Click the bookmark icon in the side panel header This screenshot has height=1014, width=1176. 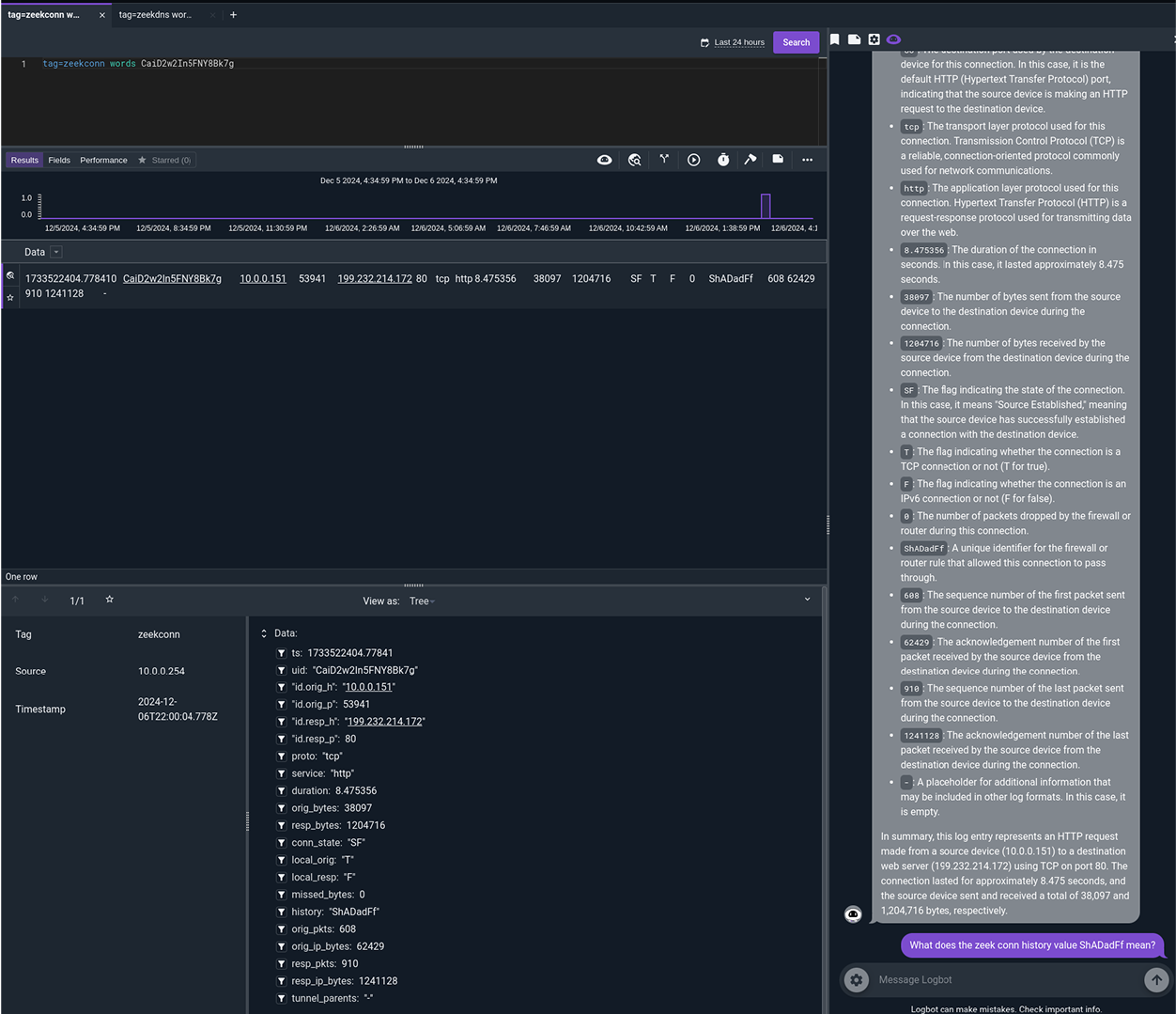(834, 39)
